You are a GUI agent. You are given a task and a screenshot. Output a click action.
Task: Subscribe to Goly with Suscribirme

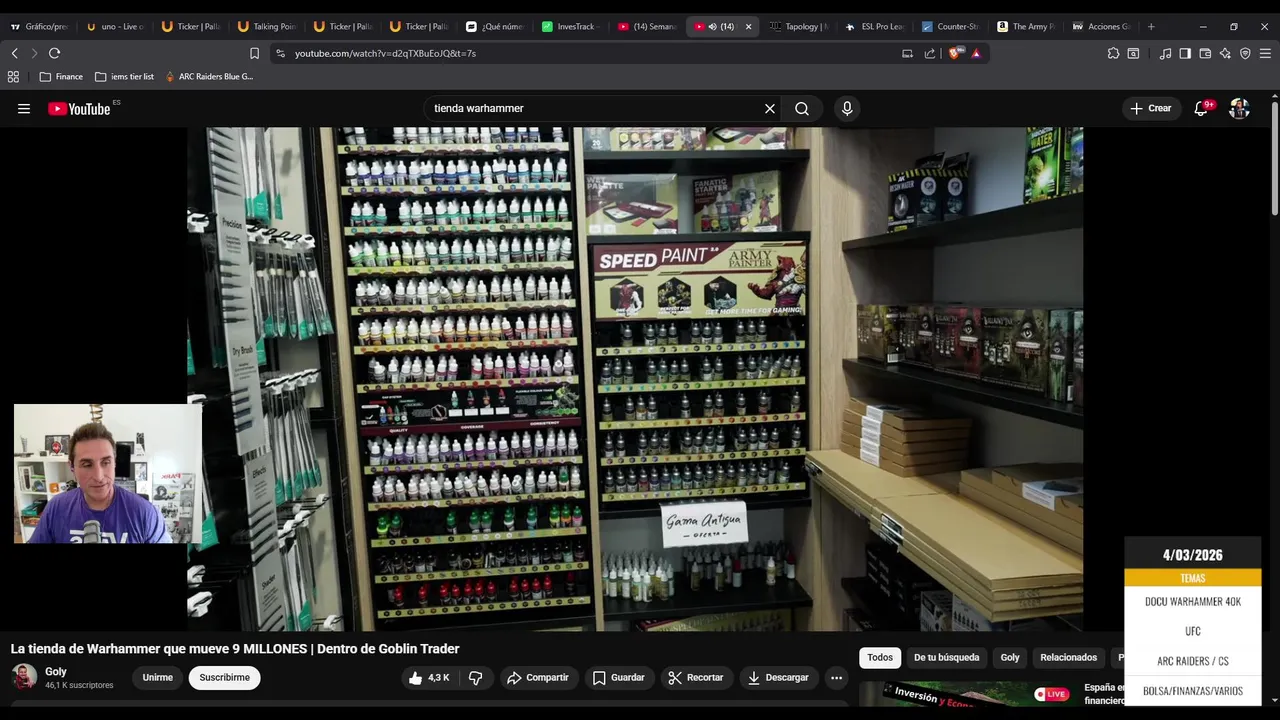pyautogui.click(x=224, y=678)
